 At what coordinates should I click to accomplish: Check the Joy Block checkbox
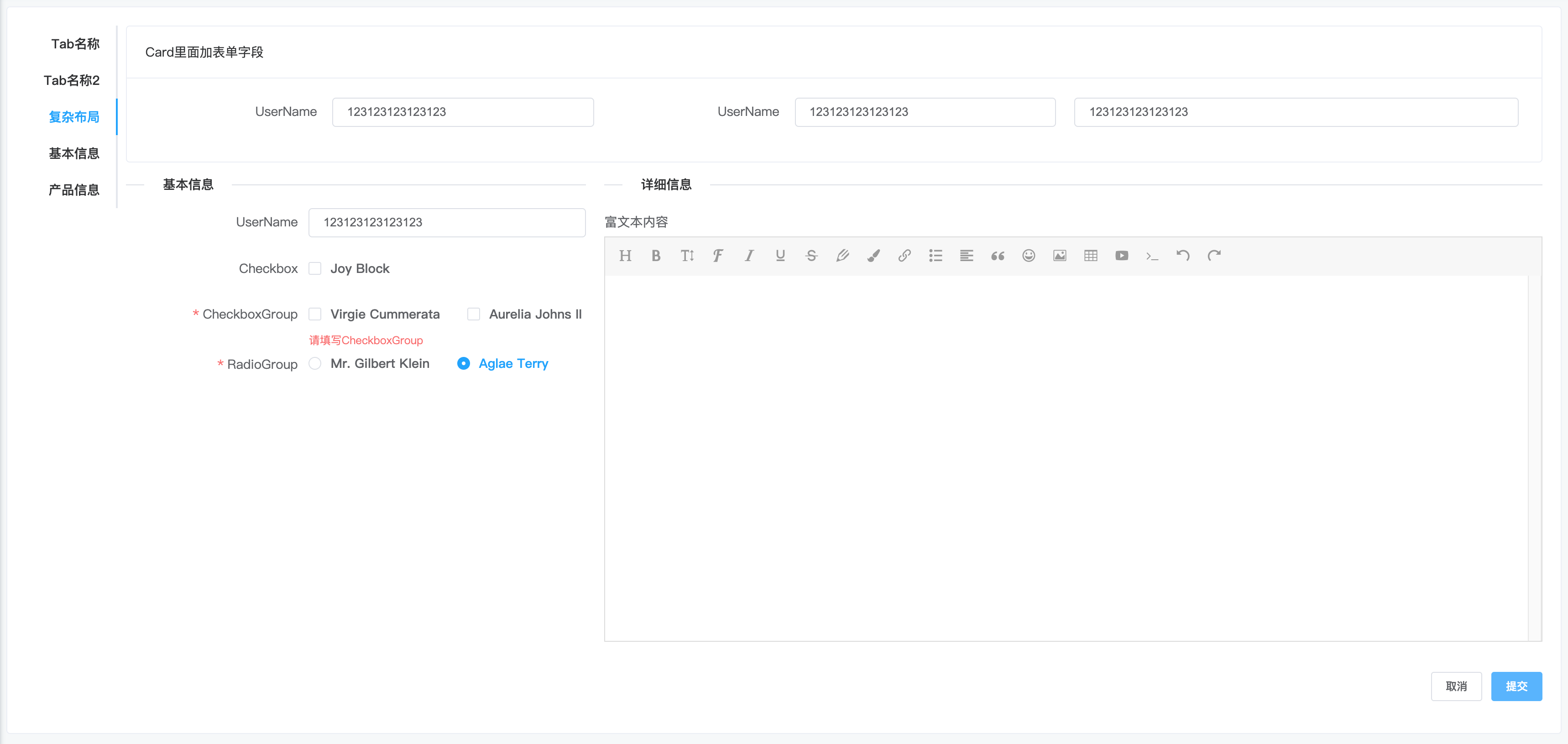click(x=315, y=268)
